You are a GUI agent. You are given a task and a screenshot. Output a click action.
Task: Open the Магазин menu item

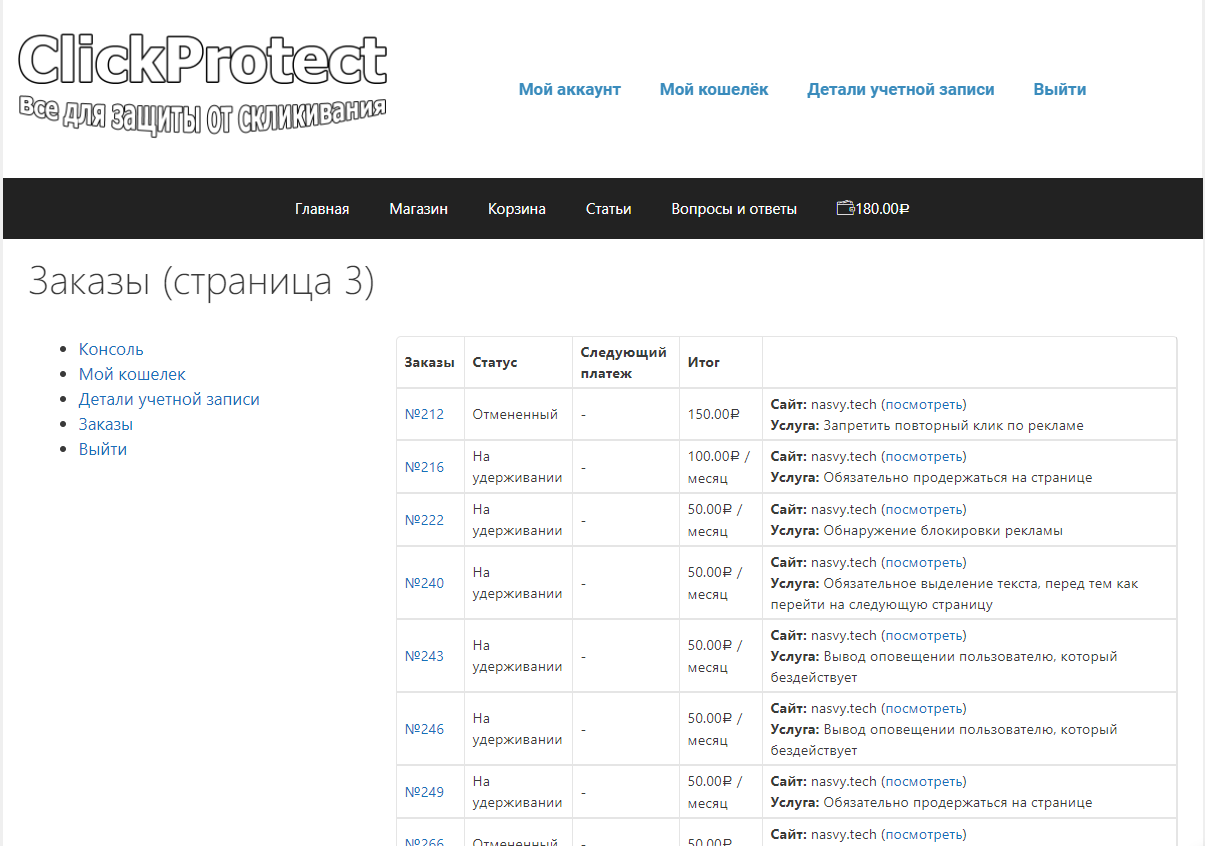pyautogui.click(x=418, y=209)
